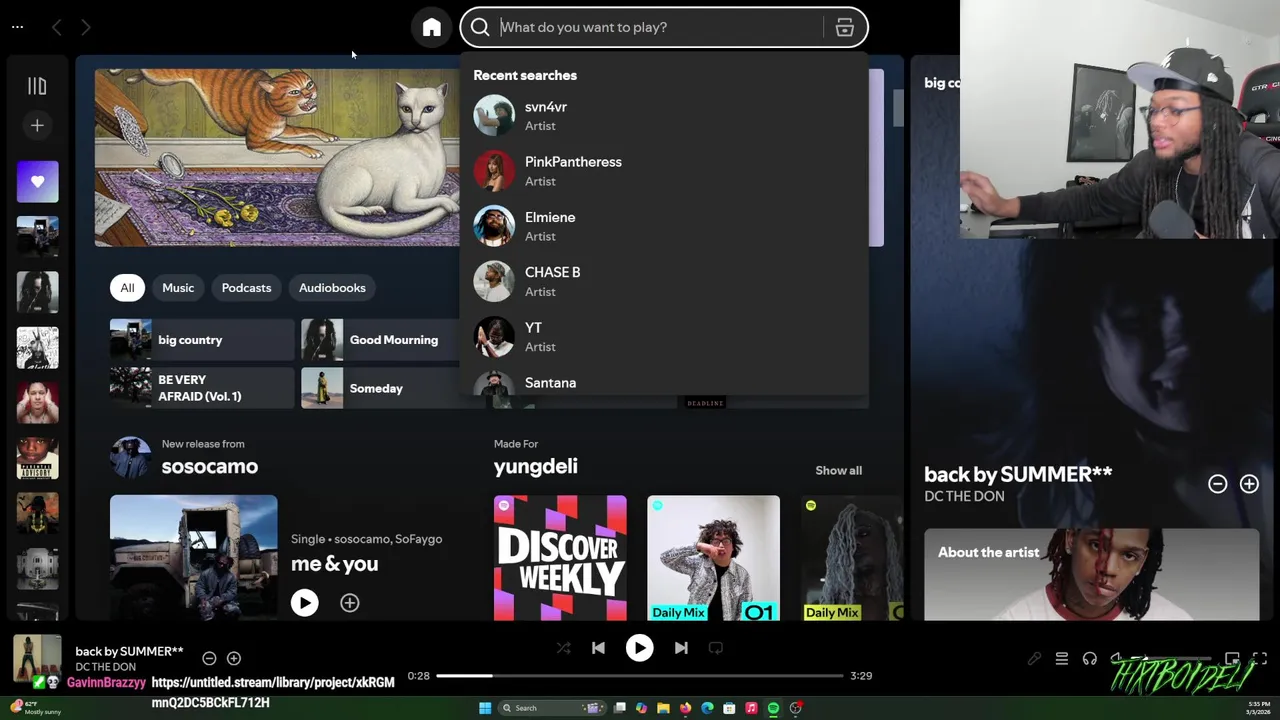
Task: Go back with the left arrow
Action: coord(57,28)
